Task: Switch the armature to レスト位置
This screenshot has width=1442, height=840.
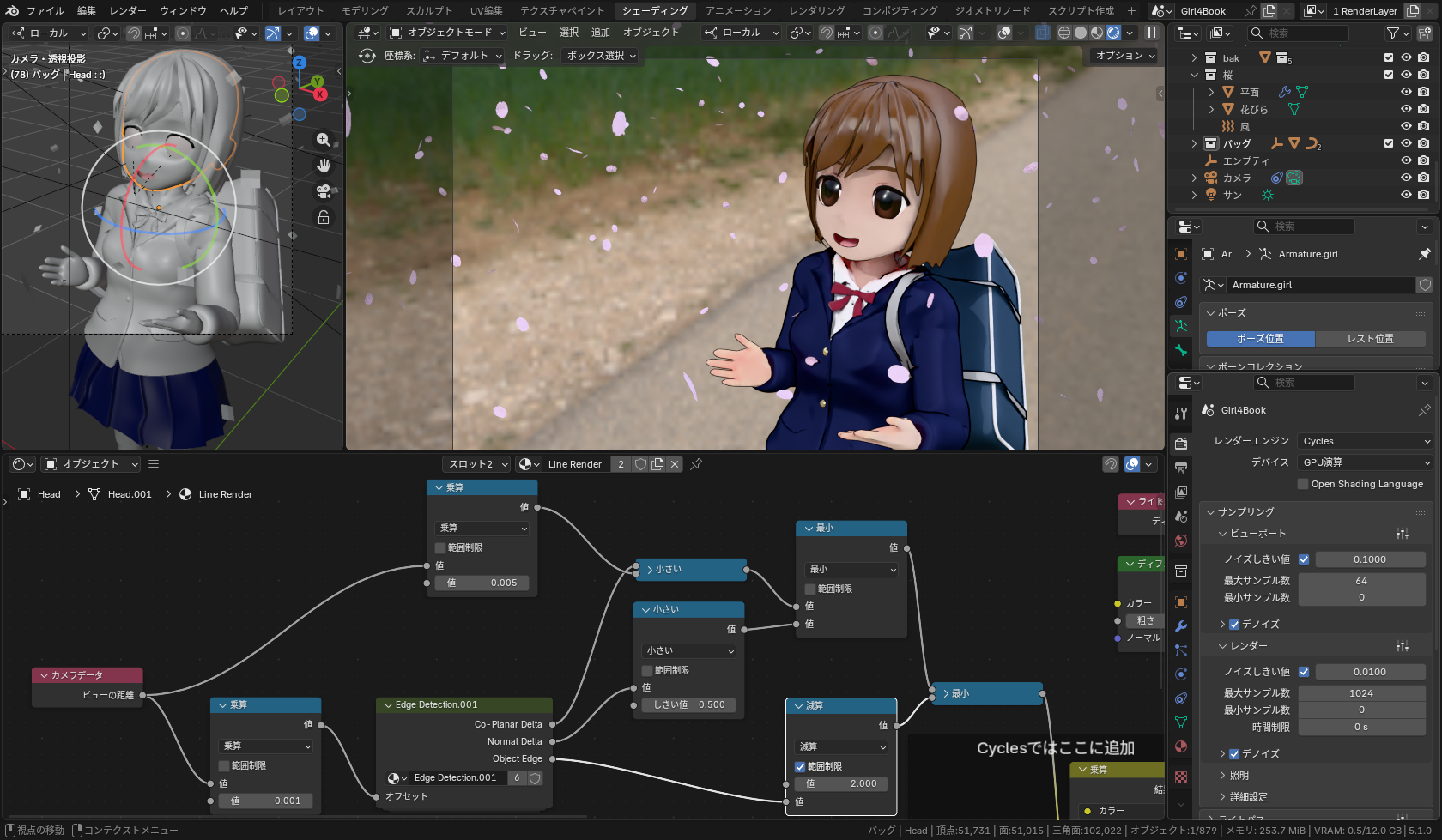Action: pos(1372,338)
